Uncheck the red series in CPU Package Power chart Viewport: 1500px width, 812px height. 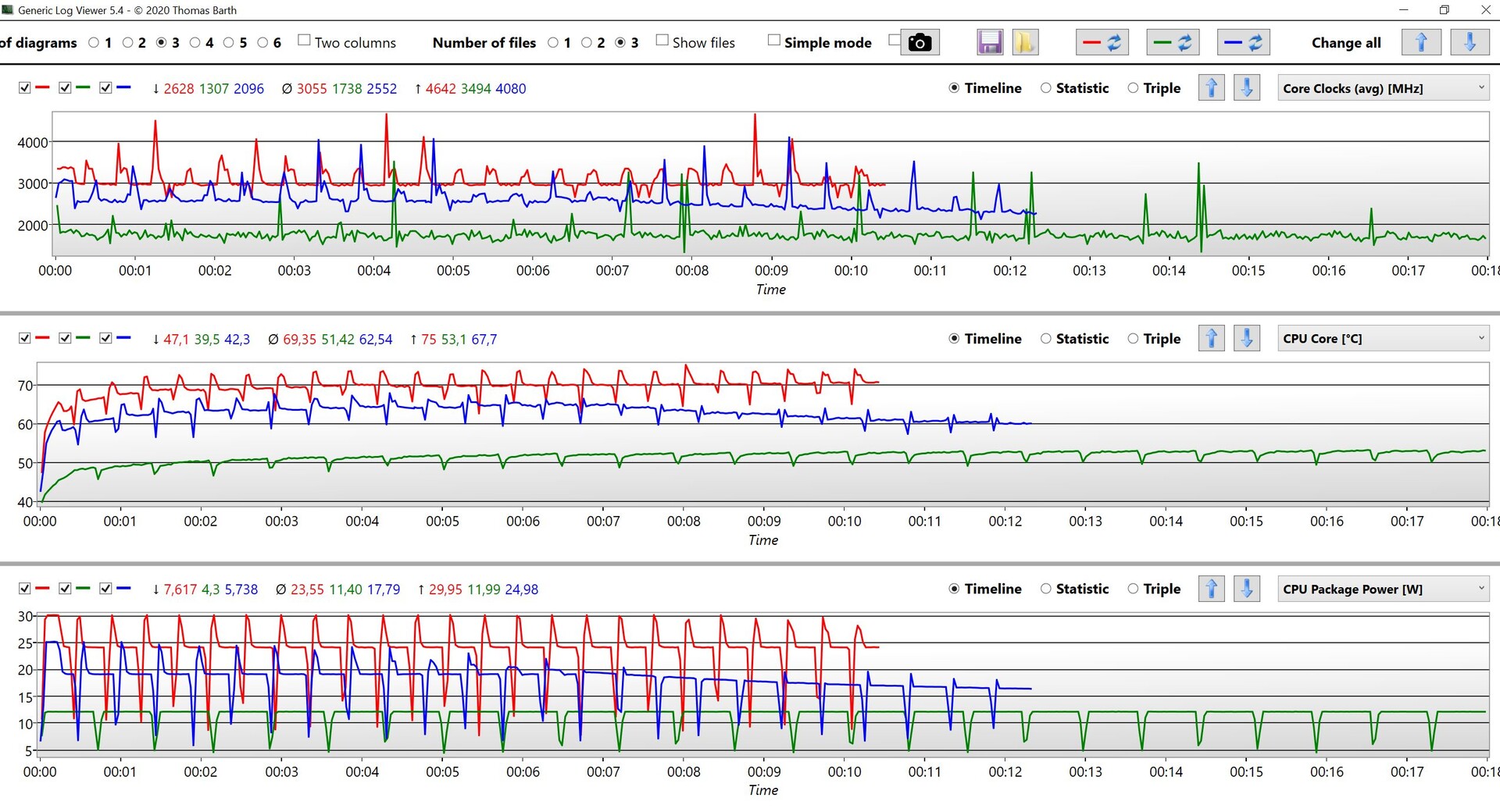click(25, 589)
